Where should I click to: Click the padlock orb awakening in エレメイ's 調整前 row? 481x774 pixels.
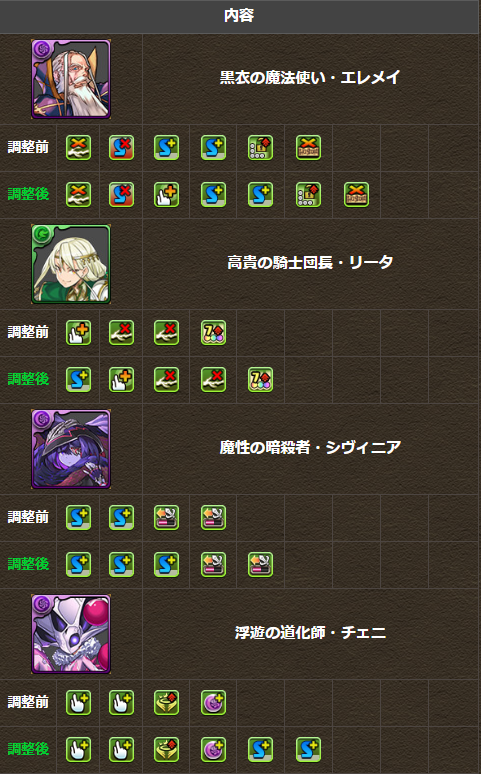[x=260, y=148]
